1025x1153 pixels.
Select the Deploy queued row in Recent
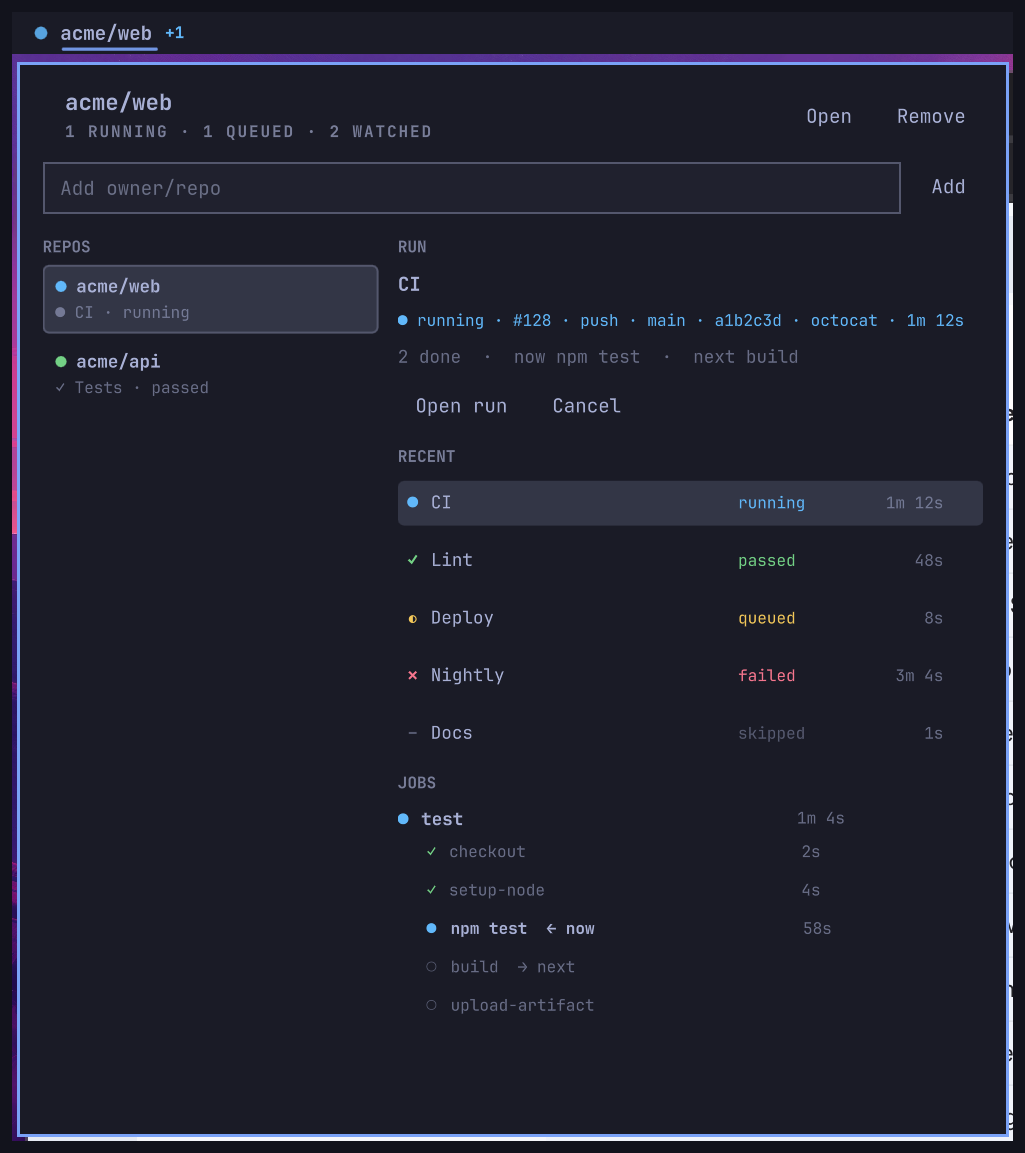pyautogui.click(x=690, y=618)
